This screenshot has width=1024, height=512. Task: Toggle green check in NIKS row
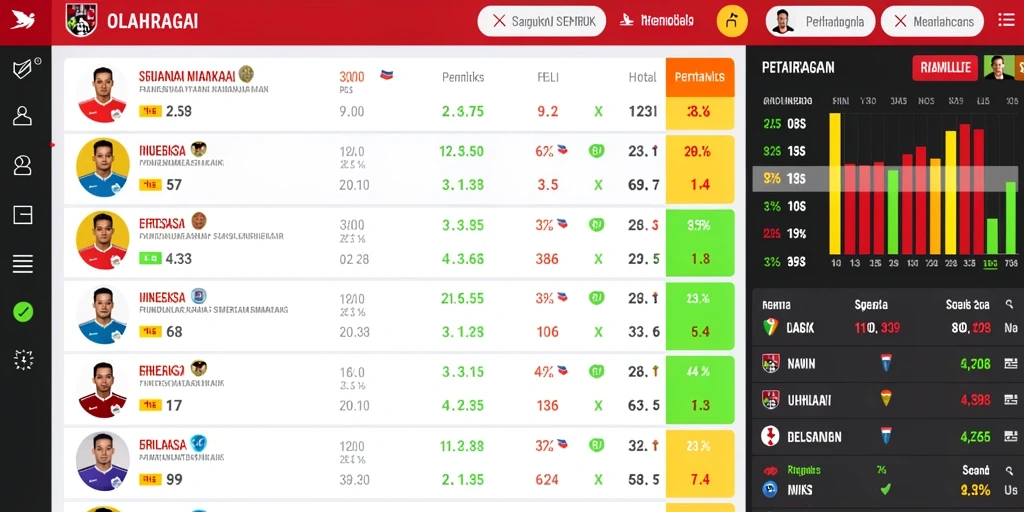(x=886, y=488)
